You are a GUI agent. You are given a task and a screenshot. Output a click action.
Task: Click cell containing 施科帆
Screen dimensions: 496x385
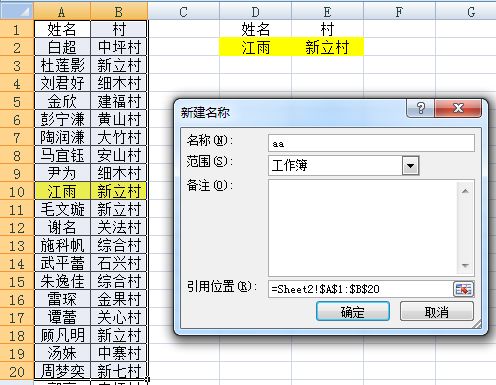pyautogui.click(x=62, y=245)
